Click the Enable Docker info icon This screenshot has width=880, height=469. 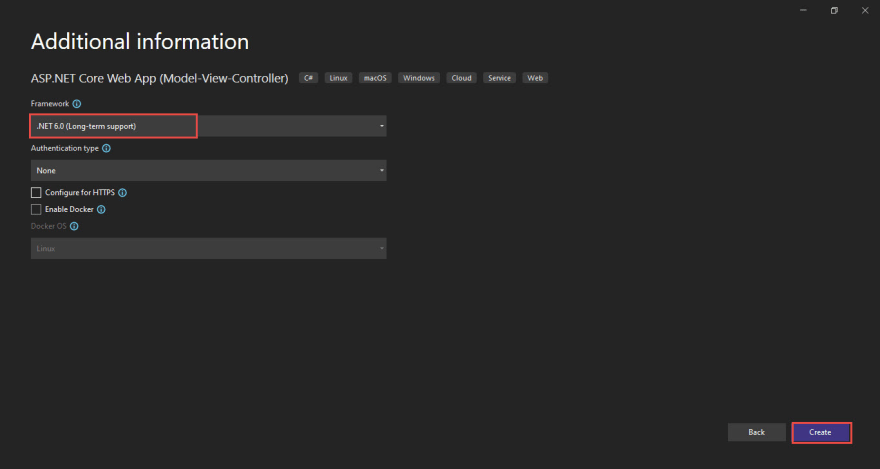[101, 209]
